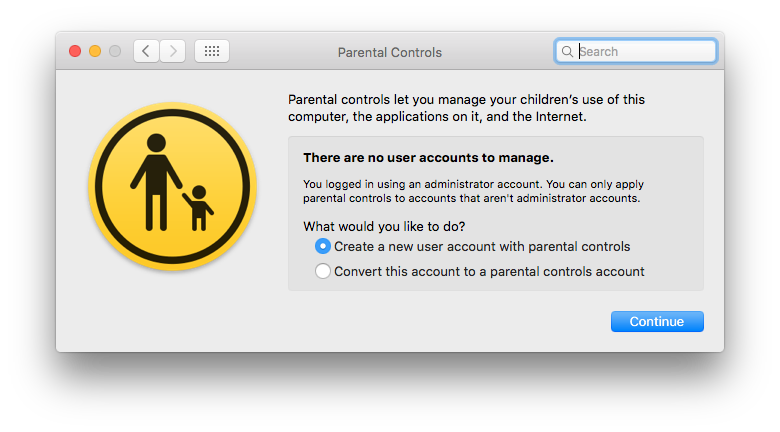Focus the Search text field
Viewport: 780px width, 432px height.
point(636,51)
